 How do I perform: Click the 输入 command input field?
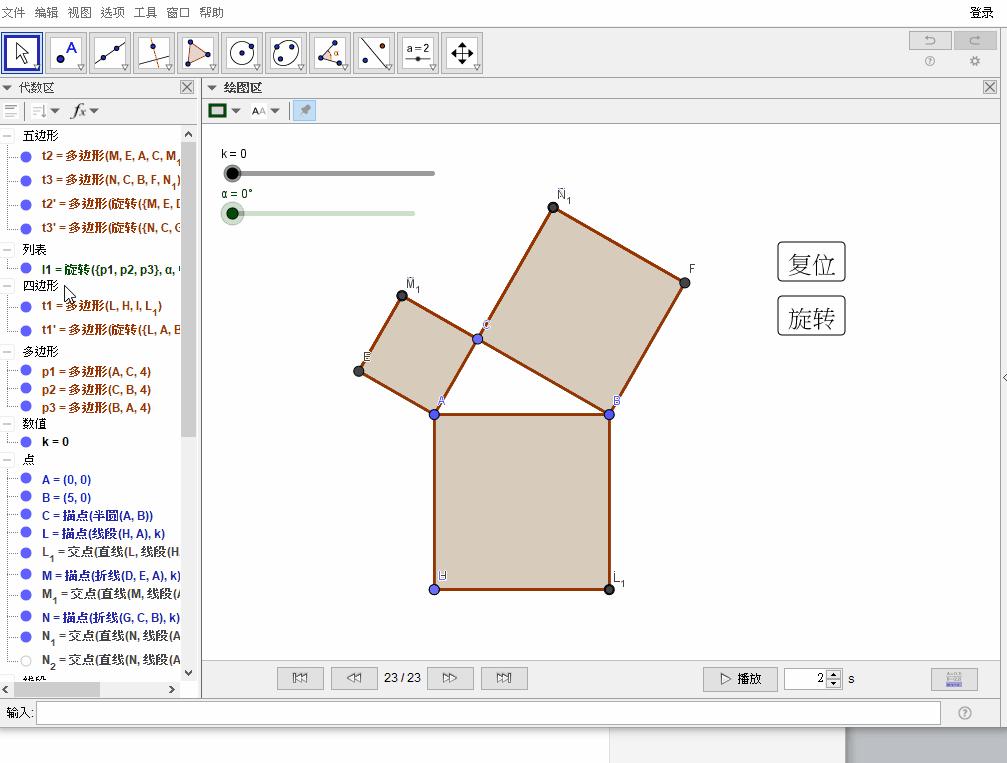coord(488,713)
